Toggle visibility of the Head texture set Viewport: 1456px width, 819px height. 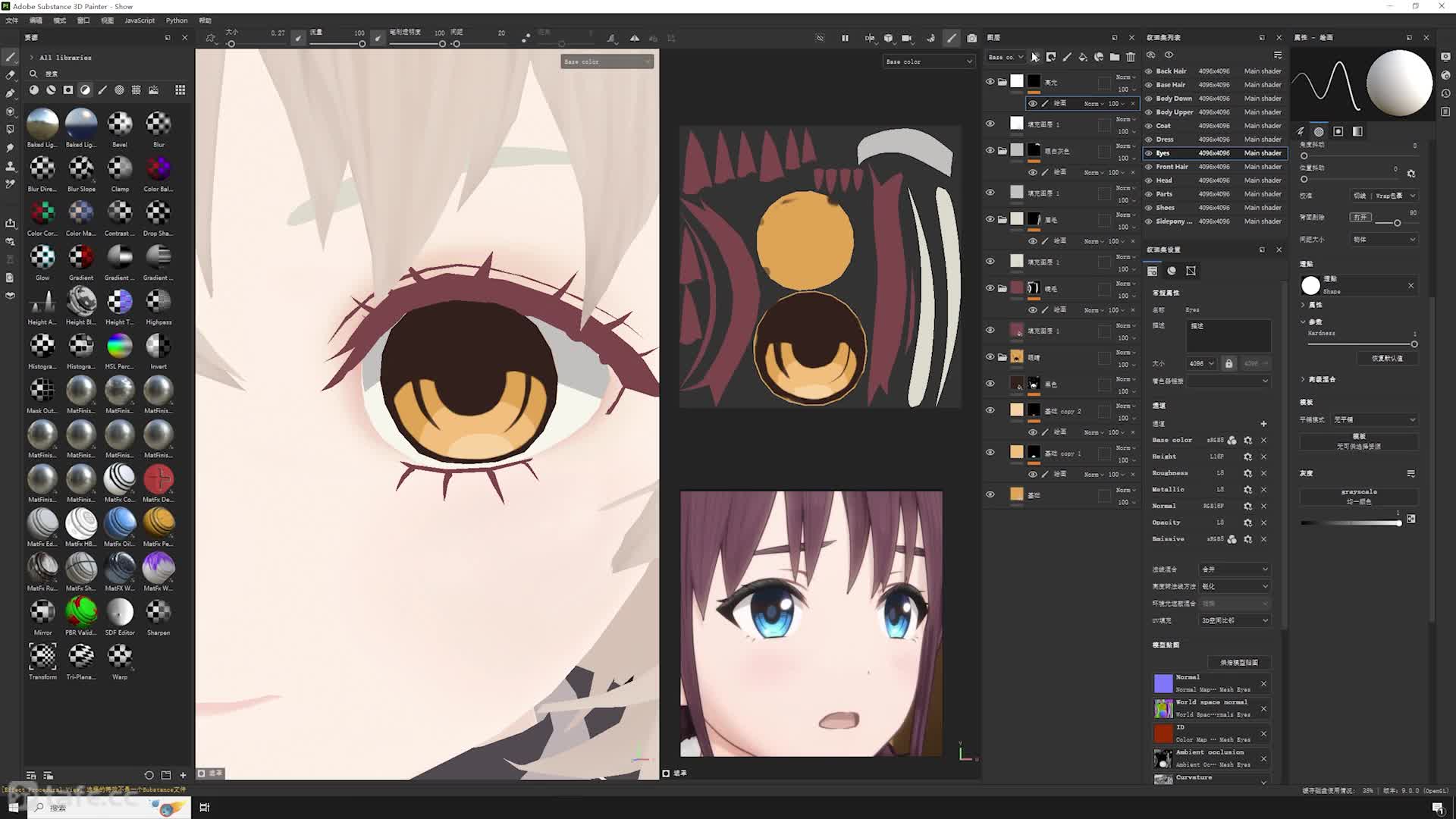[x=1149, y=180]
